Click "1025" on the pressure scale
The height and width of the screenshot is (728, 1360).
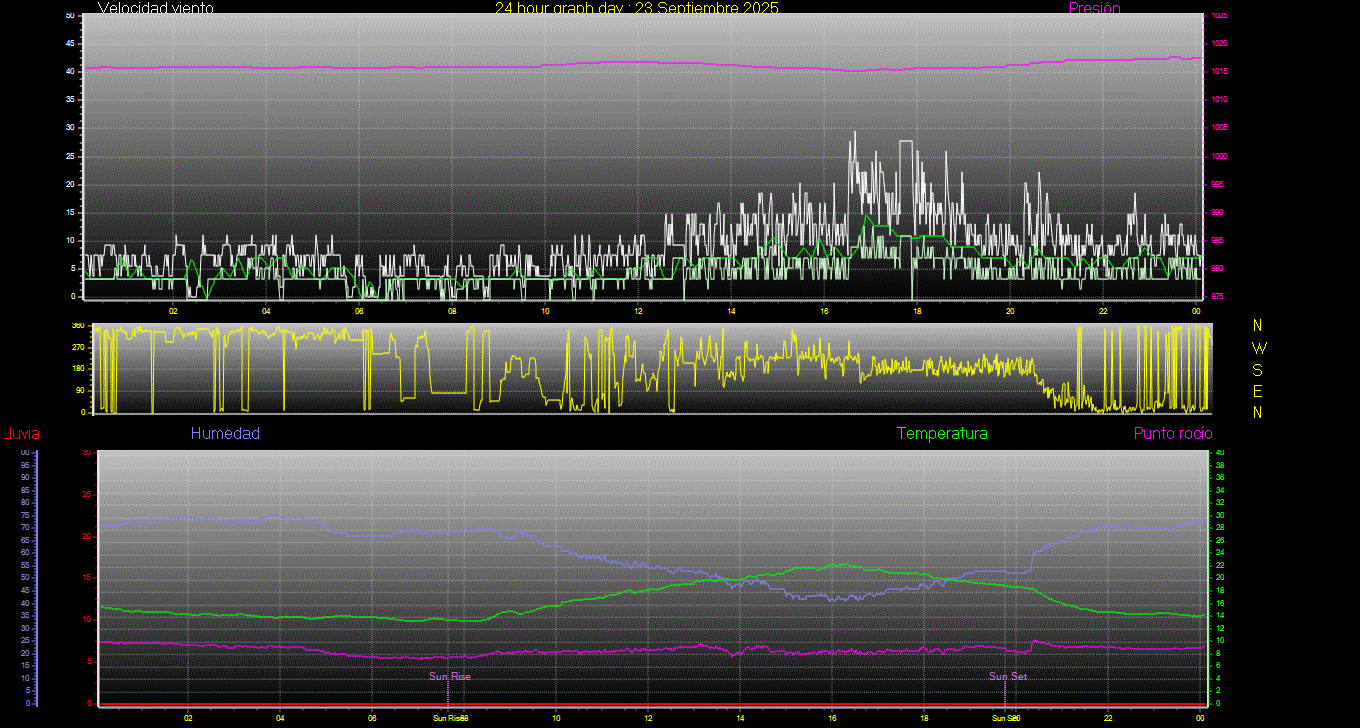click(1218, 16)
